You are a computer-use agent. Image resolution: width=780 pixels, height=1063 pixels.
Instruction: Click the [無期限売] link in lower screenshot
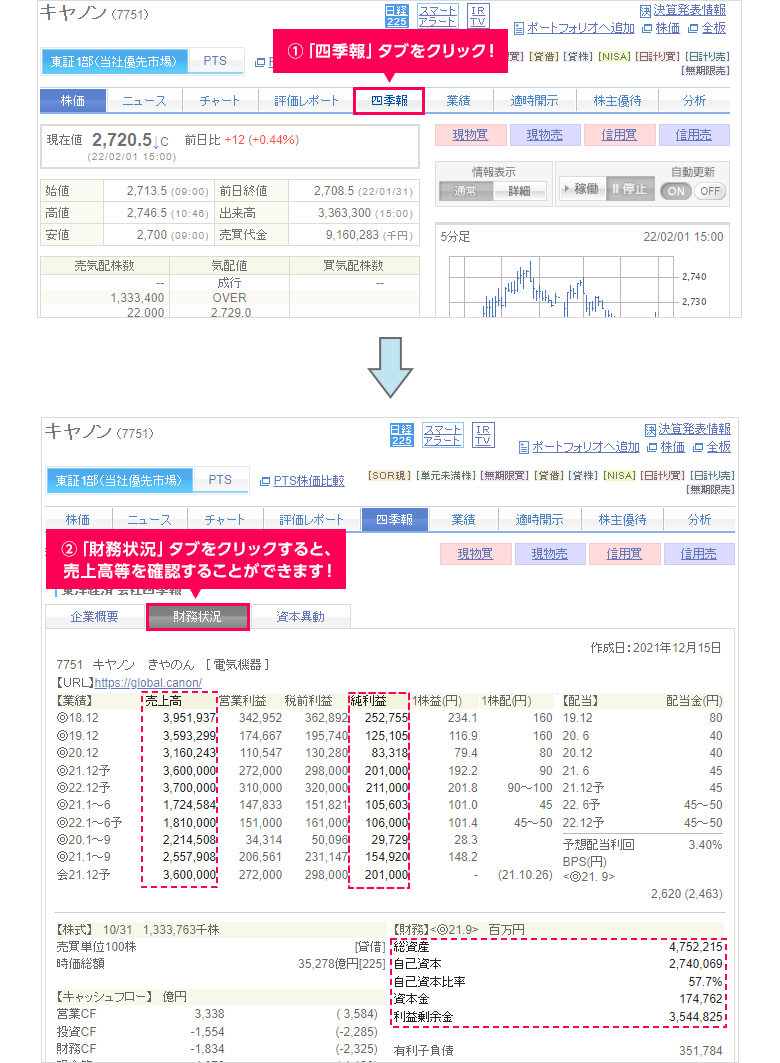[710, 489]
